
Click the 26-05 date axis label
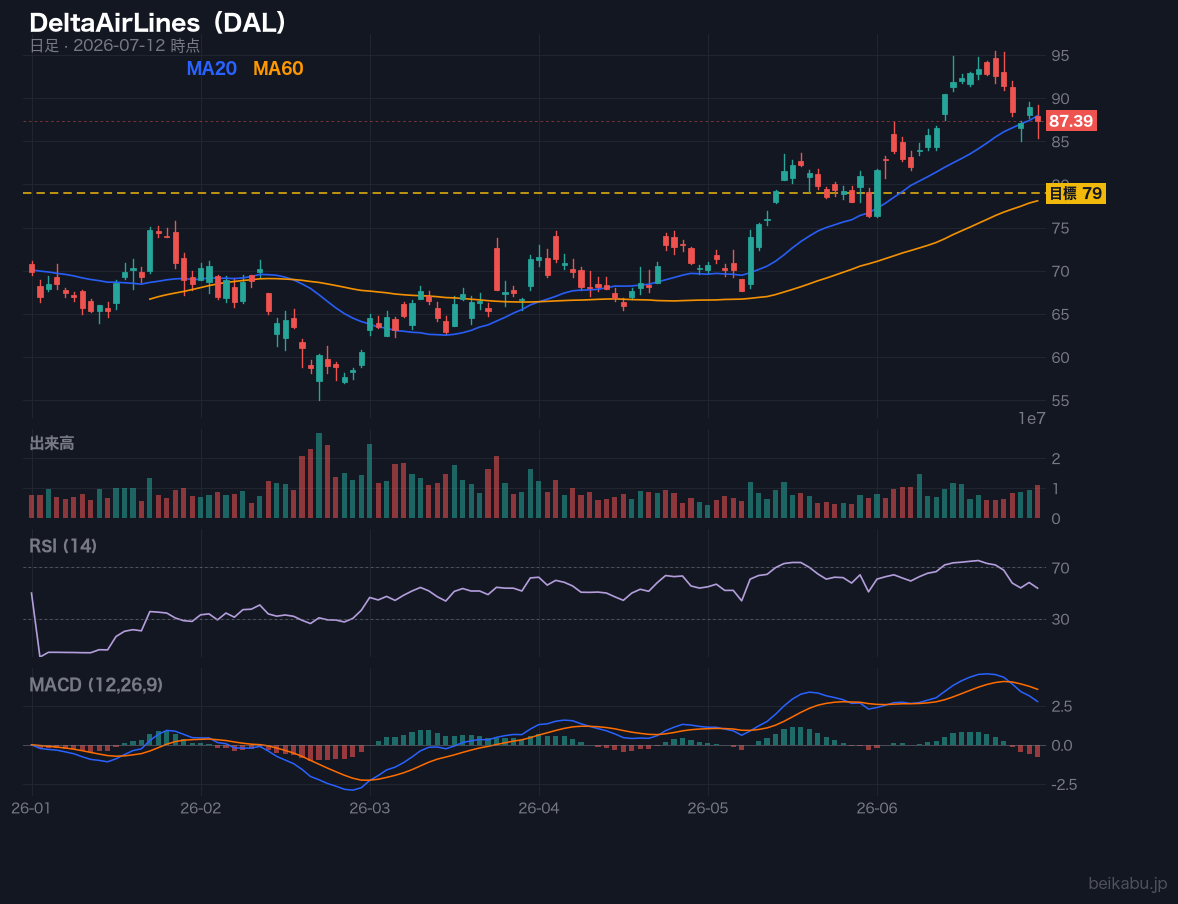click(708, 809)
